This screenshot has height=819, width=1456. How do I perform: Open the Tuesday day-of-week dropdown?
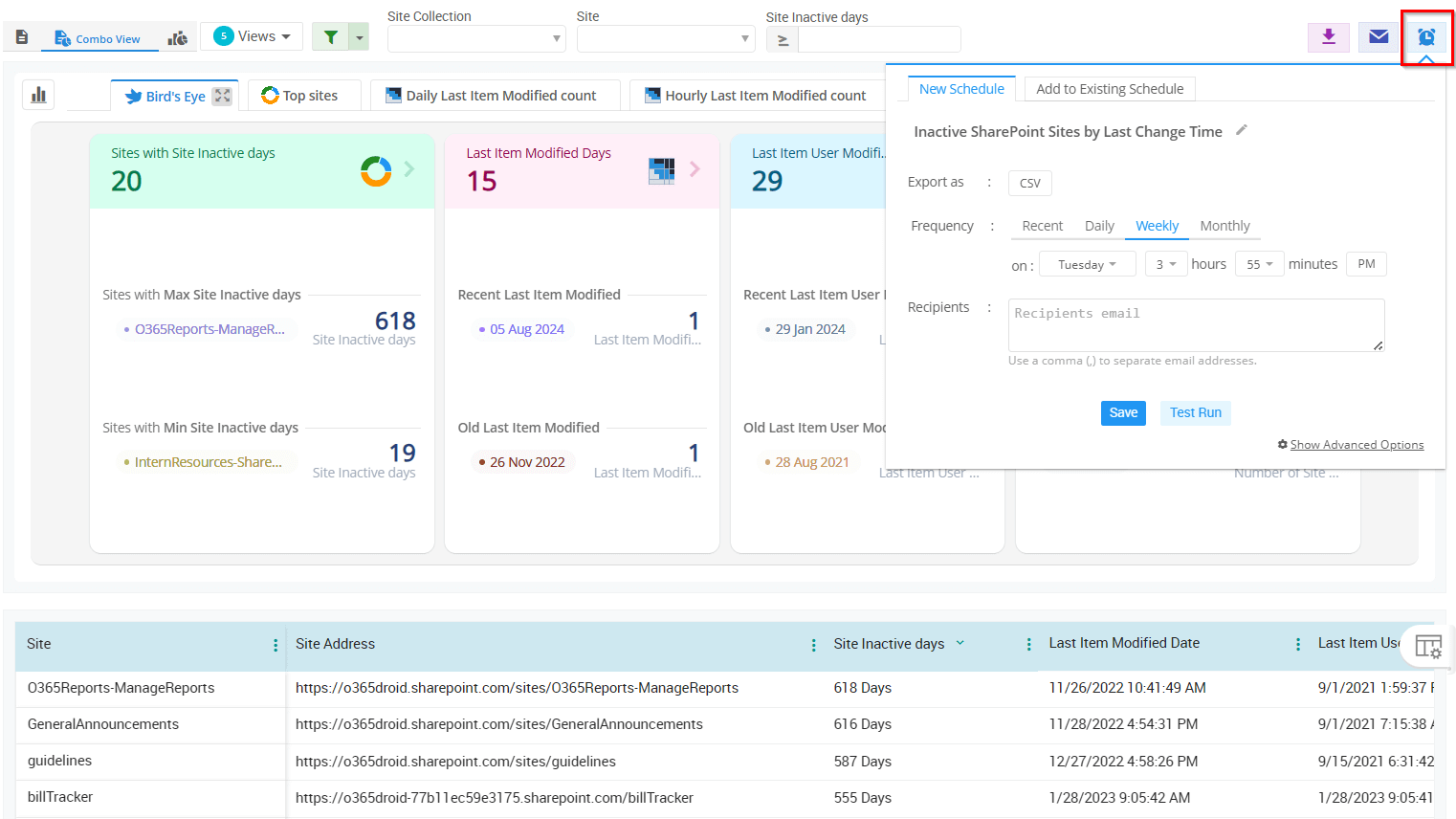coord(1087,263)
